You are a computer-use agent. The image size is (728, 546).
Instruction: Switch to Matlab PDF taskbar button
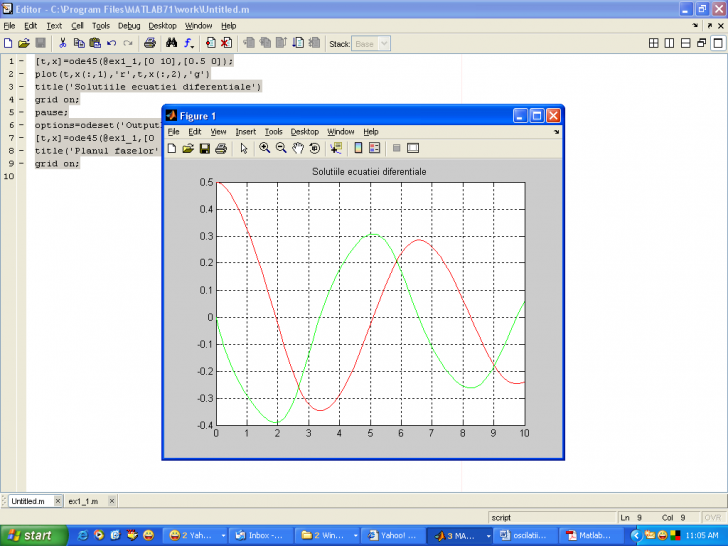coord(591,536)
